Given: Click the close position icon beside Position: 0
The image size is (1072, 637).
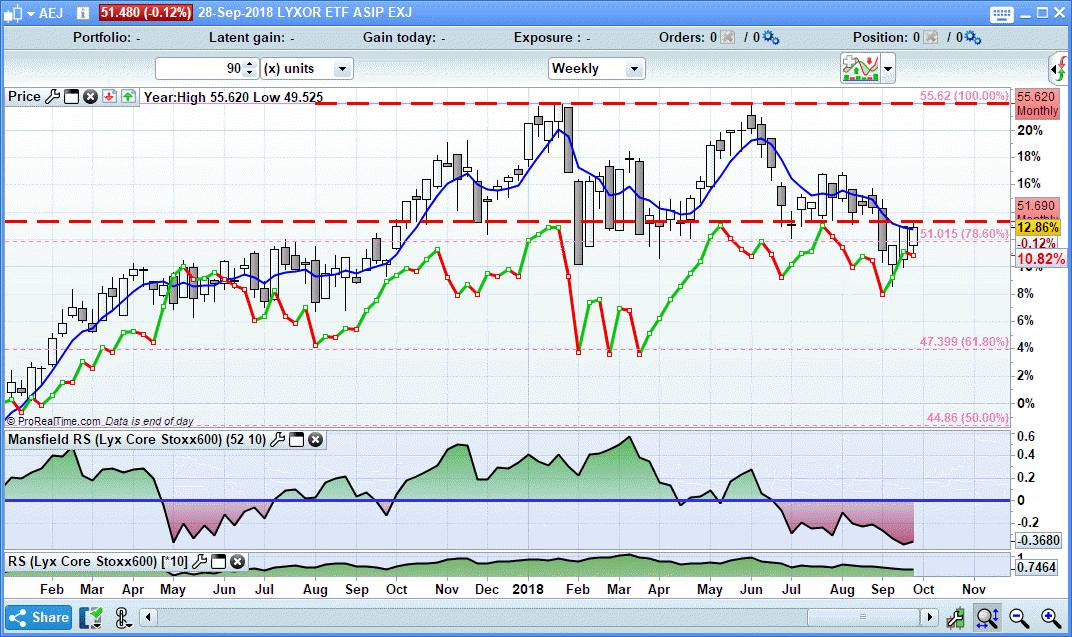Looking at the screenshot, I should point(930,38).
